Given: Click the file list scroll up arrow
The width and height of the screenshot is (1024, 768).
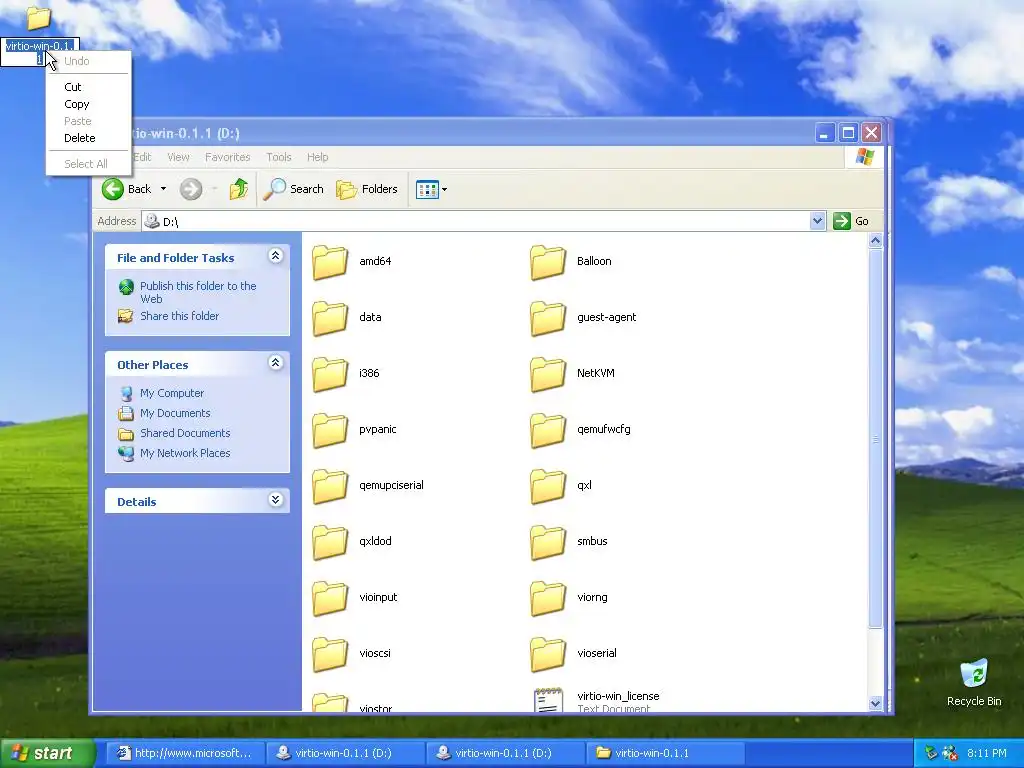Looking at the screenshot, I should 875,241.
